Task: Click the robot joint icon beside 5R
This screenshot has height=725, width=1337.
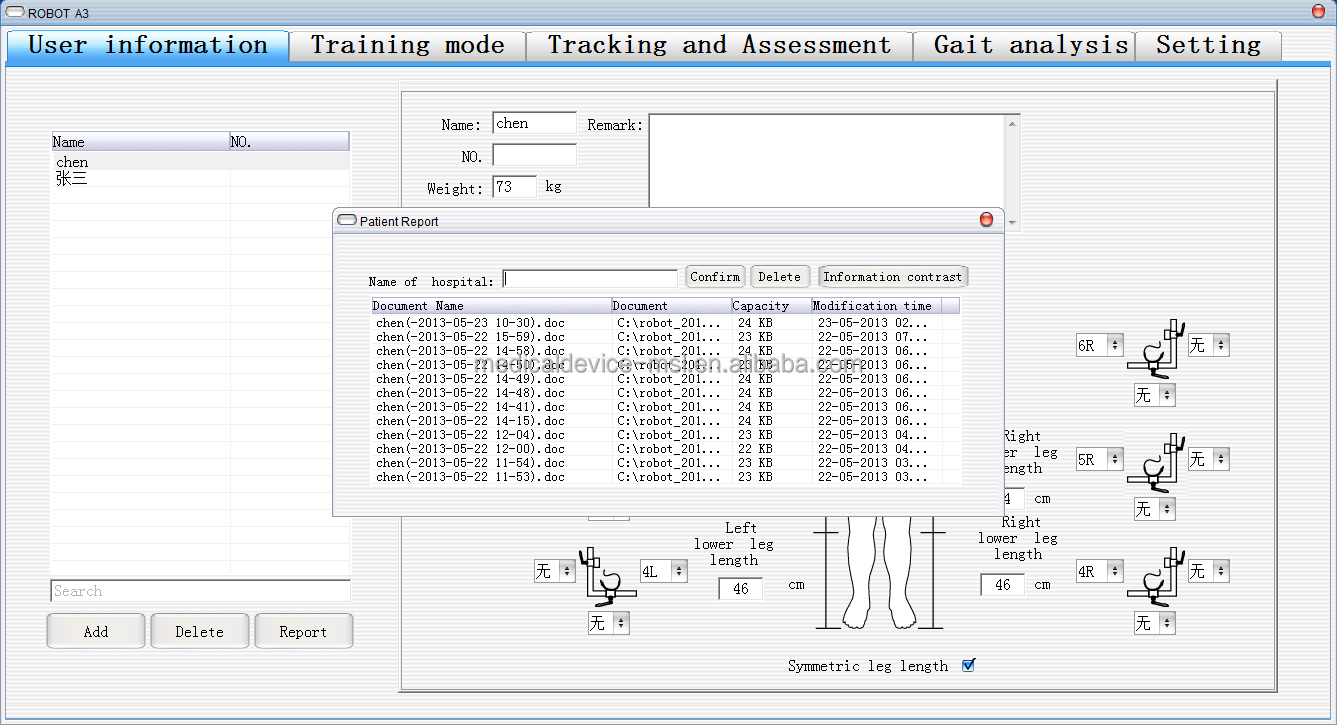Action: (x=1155, y=462)
